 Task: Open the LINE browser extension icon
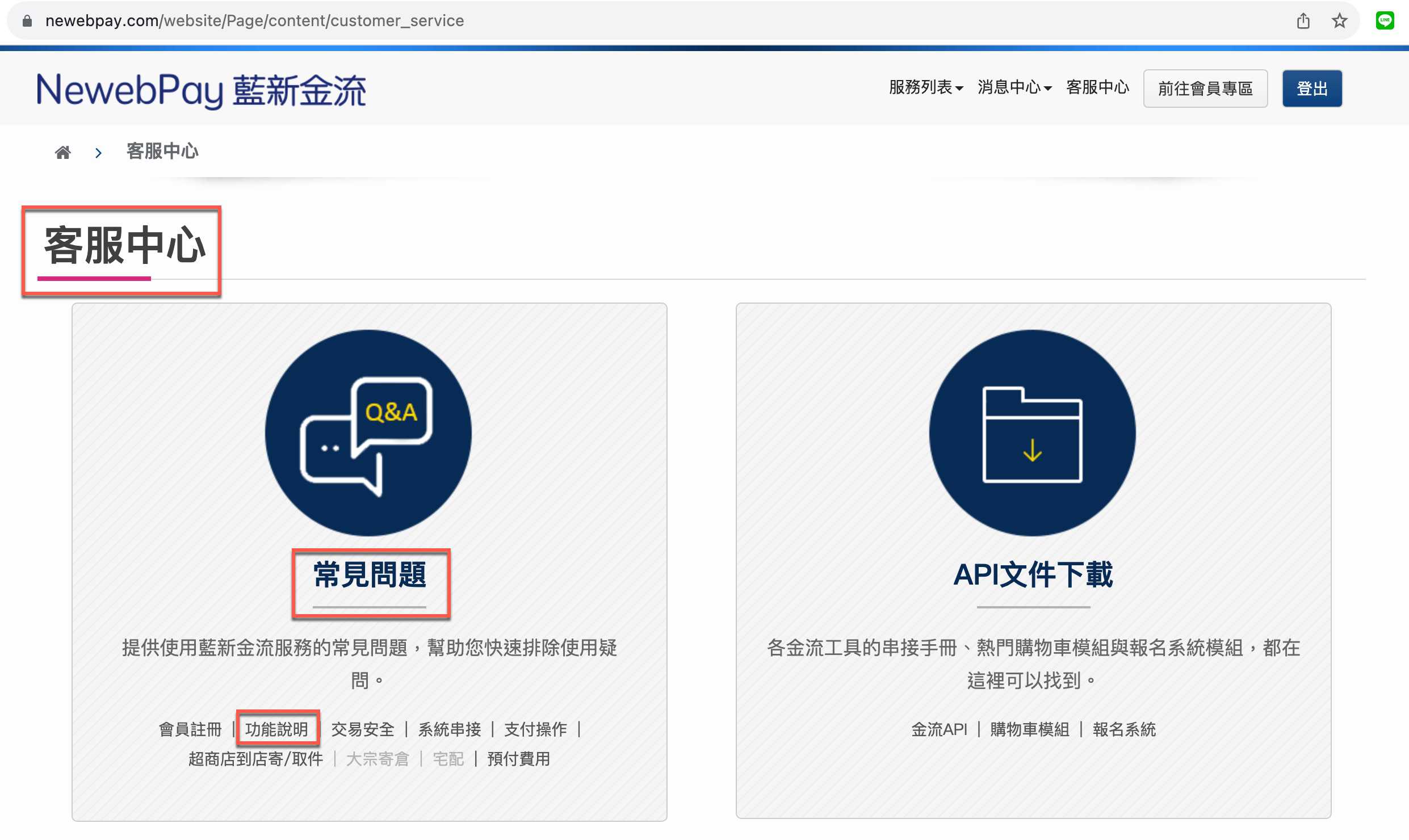(1385, 21)
